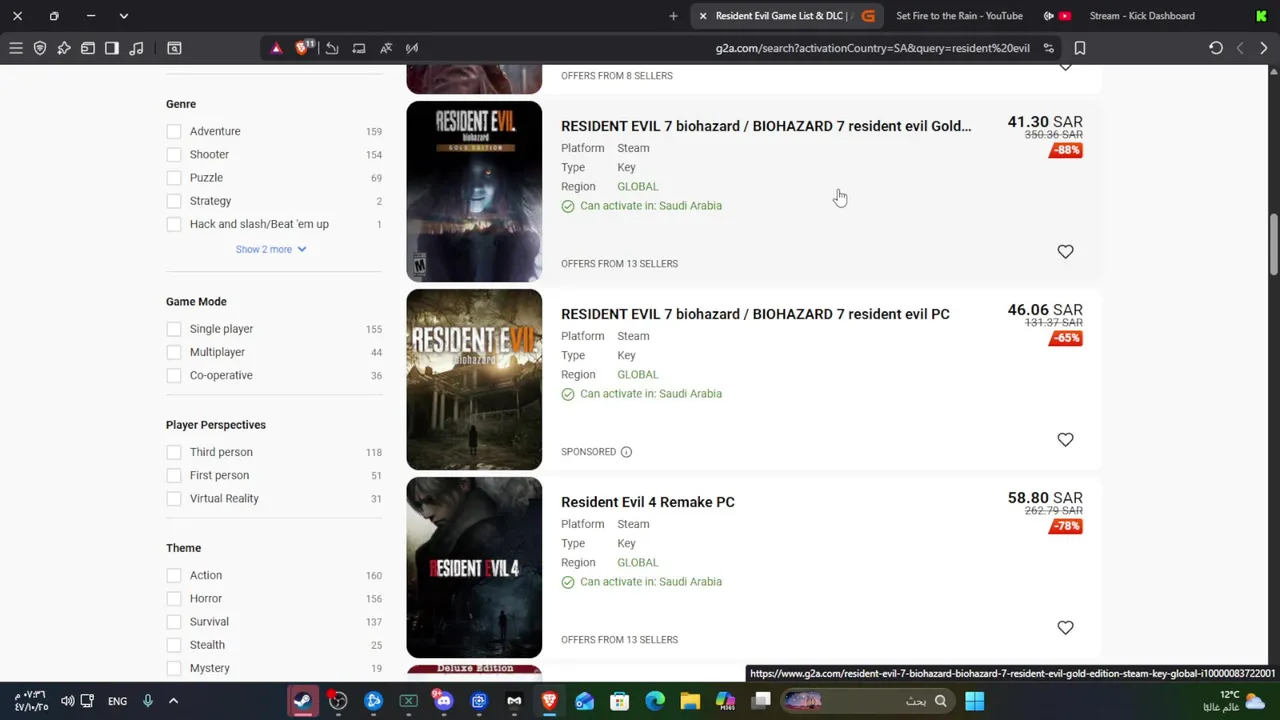Open the tab list dropdown chevron
1280x720 pixels.
point(123,16)
